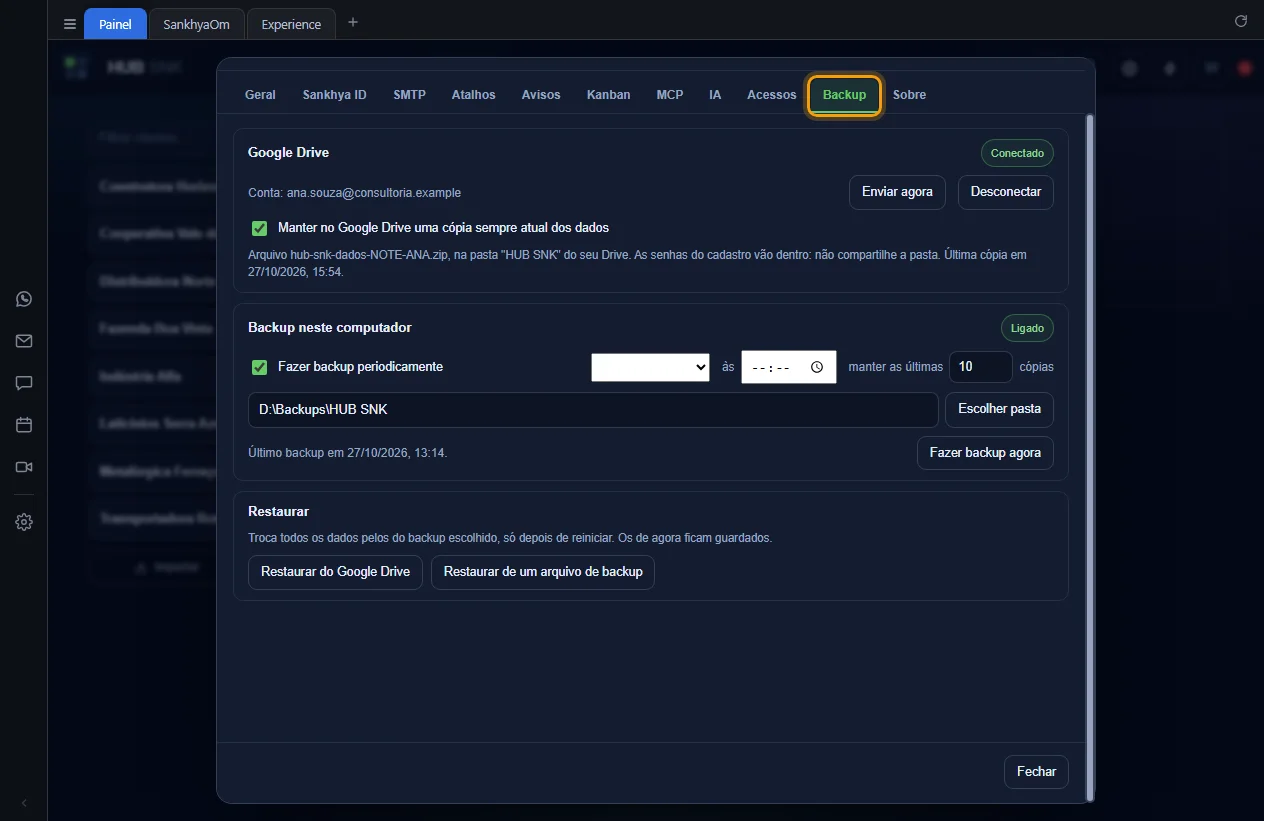The image size is (1264, 821).
Task: Click the settings dialog vertical scrollbar
Action: [x=1090, y=457]
